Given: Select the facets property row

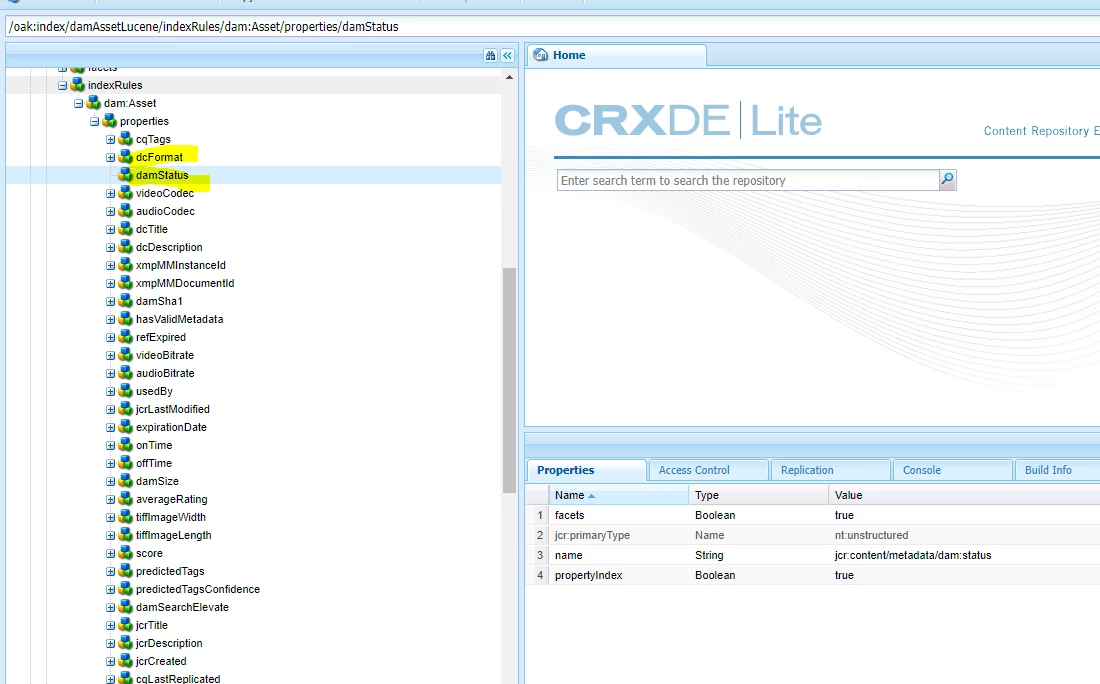Looking at the screenshot, I should pos(813,515).
